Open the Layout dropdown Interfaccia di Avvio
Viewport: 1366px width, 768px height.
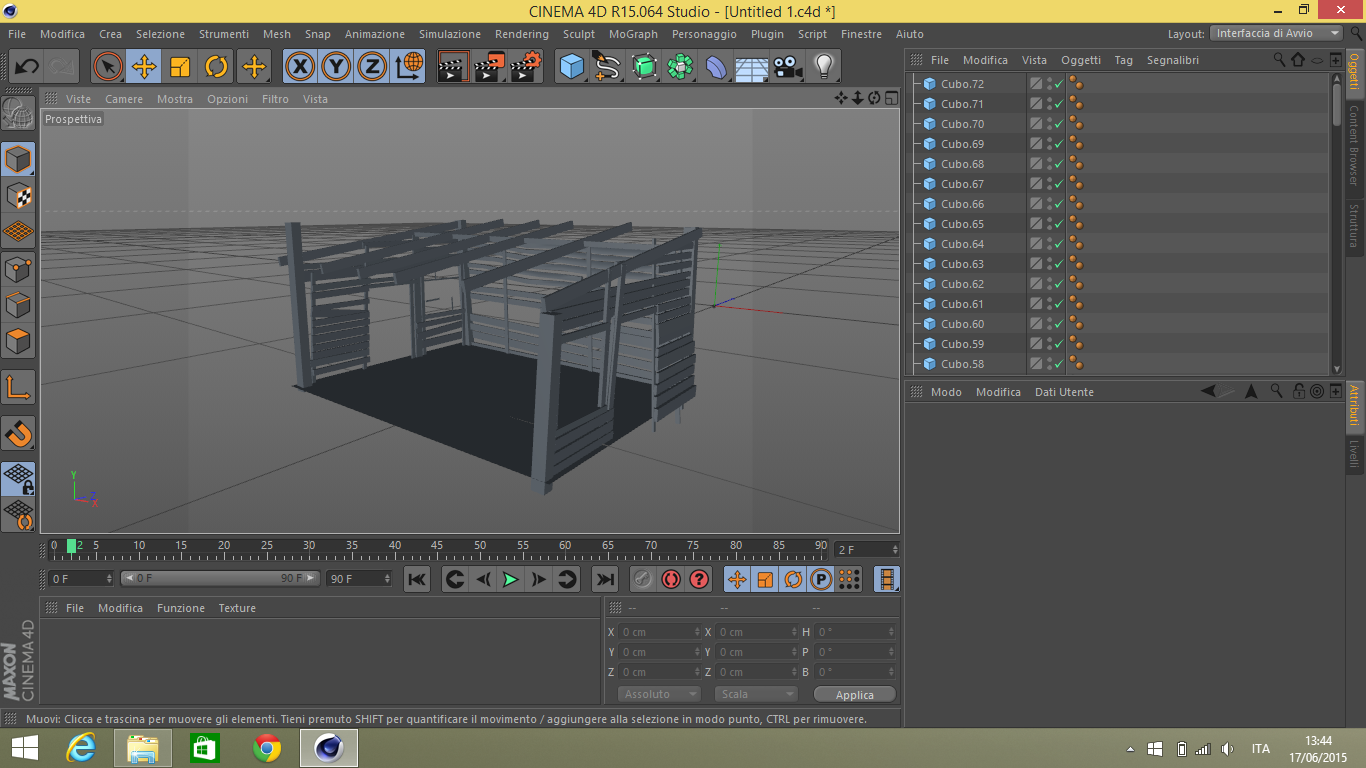pyautogui.click(x=1276, y=33)
